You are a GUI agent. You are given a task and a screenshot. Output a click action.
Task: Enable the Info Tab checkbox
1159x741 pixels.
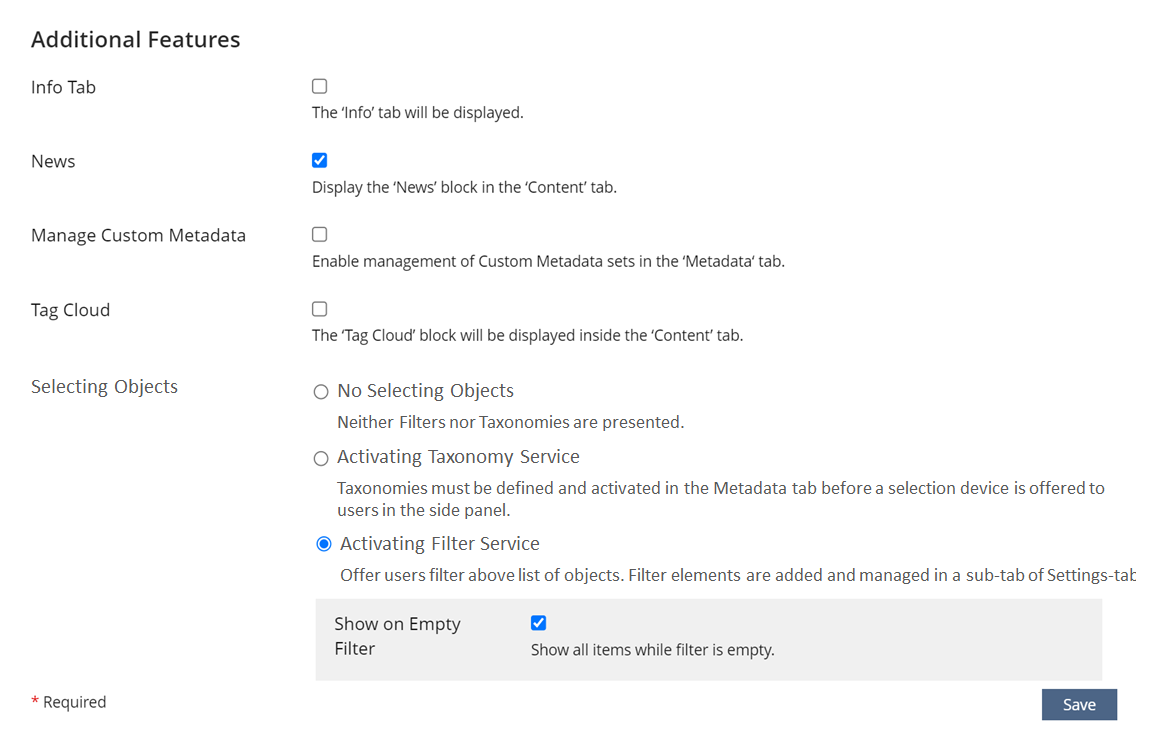320,87
